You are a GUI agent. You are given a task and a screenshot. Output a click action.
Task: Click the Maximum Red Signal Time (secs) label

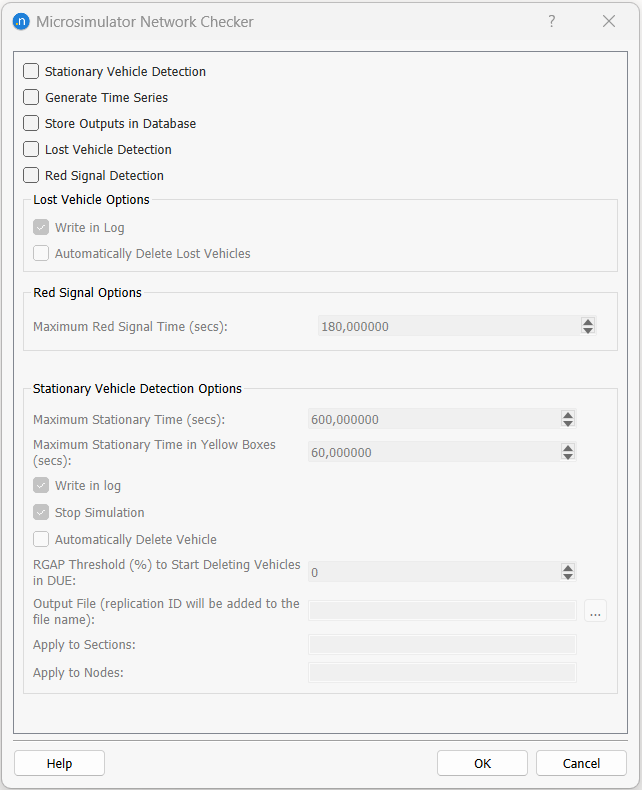coord(131,326)
